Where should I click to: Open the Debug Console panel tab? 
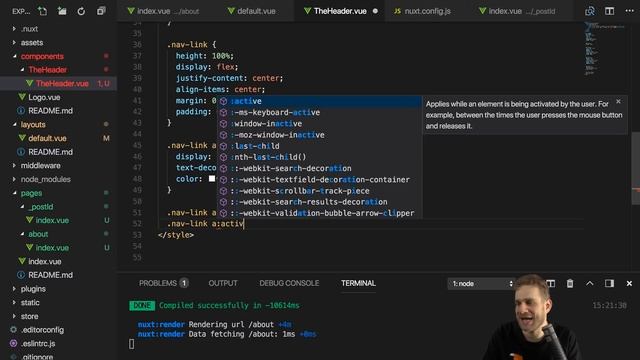[x=289, y=283]
